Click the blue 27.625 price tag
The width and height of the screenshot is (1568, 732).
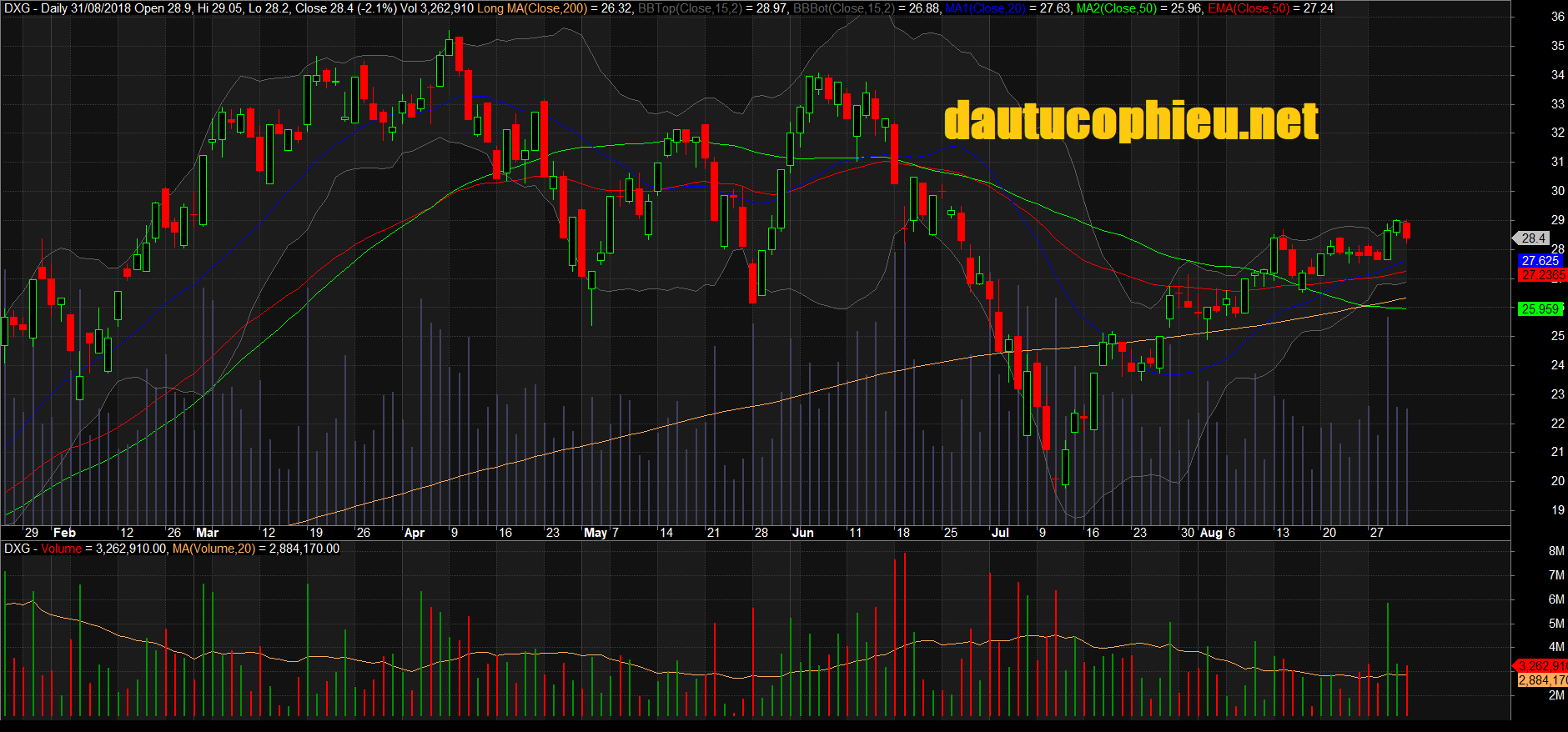pyautogui.click(x=1540, y=261)
